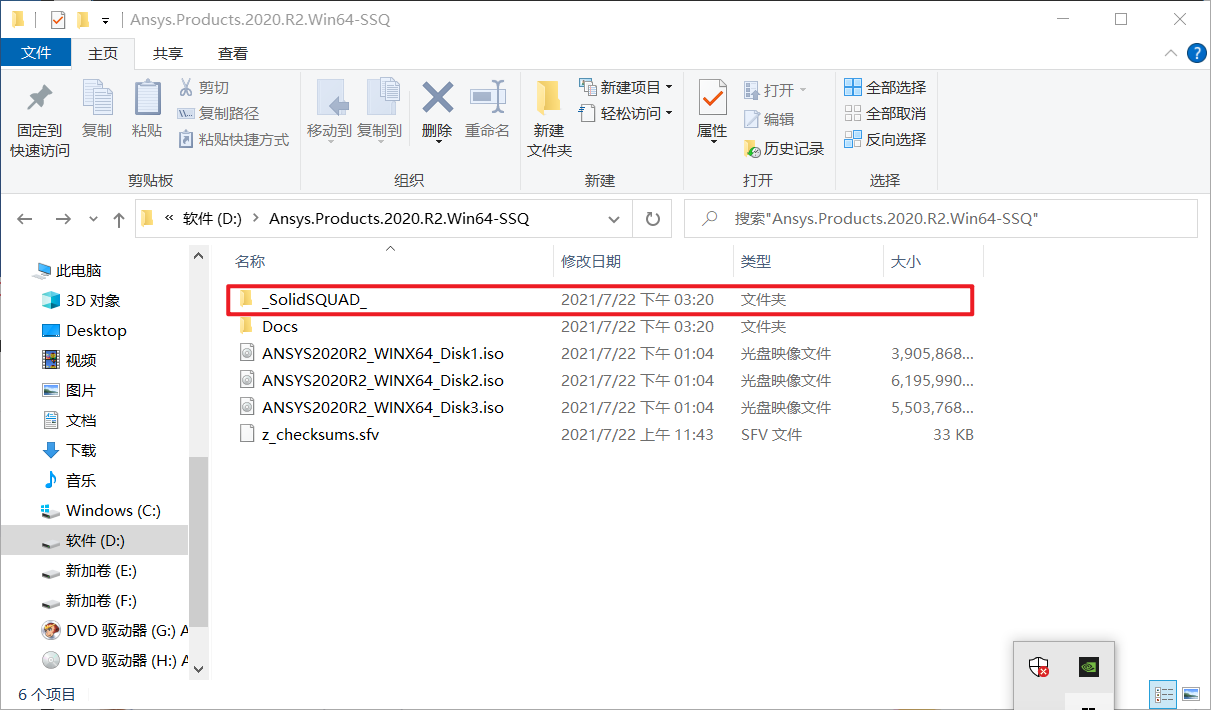The image size is (1211, 710).
Task: Switch to the Home (主页) tab
Action: point(103,54)
